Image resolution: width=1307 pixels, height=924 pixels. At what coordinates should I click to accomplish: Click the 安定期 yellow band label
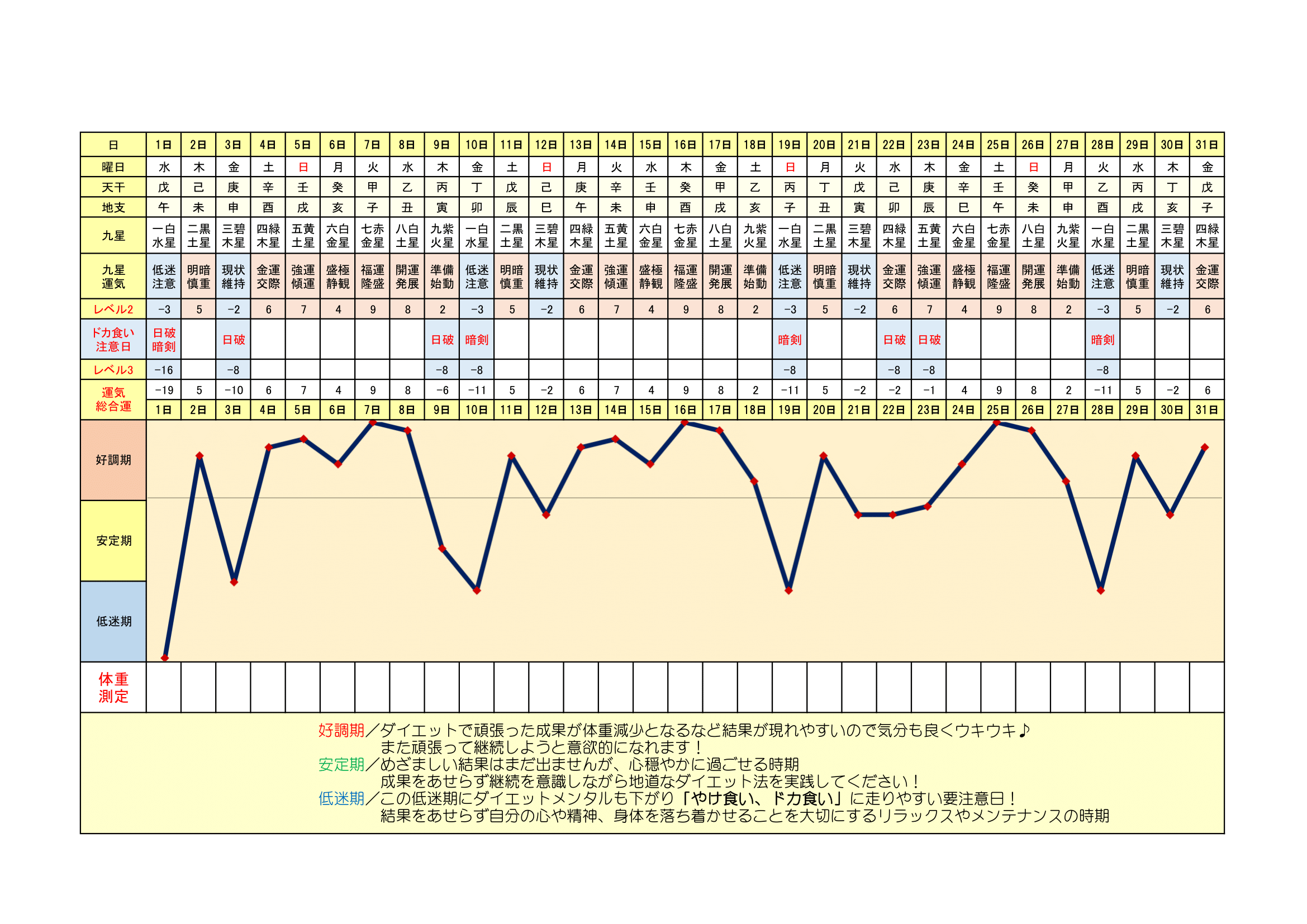pos(113,541)
